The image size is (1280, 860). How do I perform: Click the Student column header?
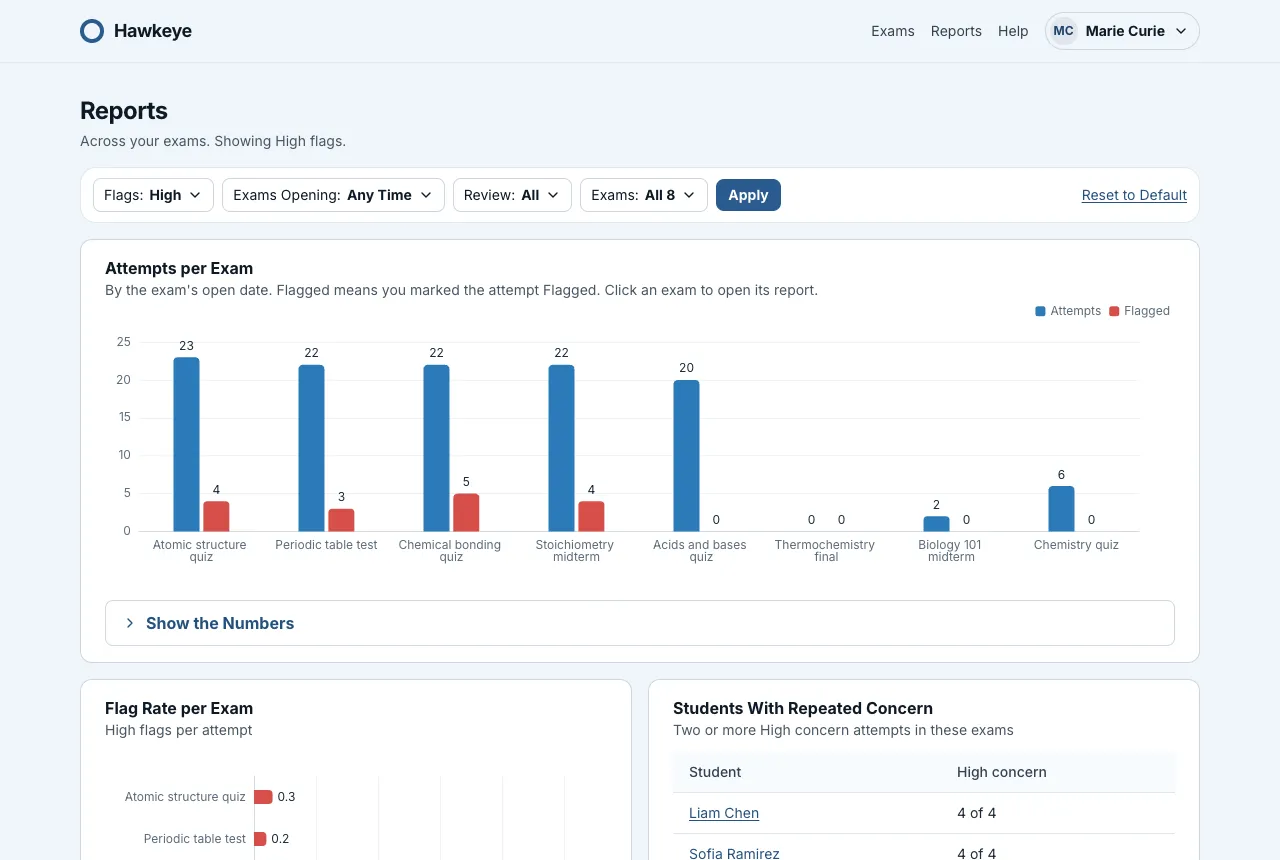pyautogui.click(x=715, y=772)
